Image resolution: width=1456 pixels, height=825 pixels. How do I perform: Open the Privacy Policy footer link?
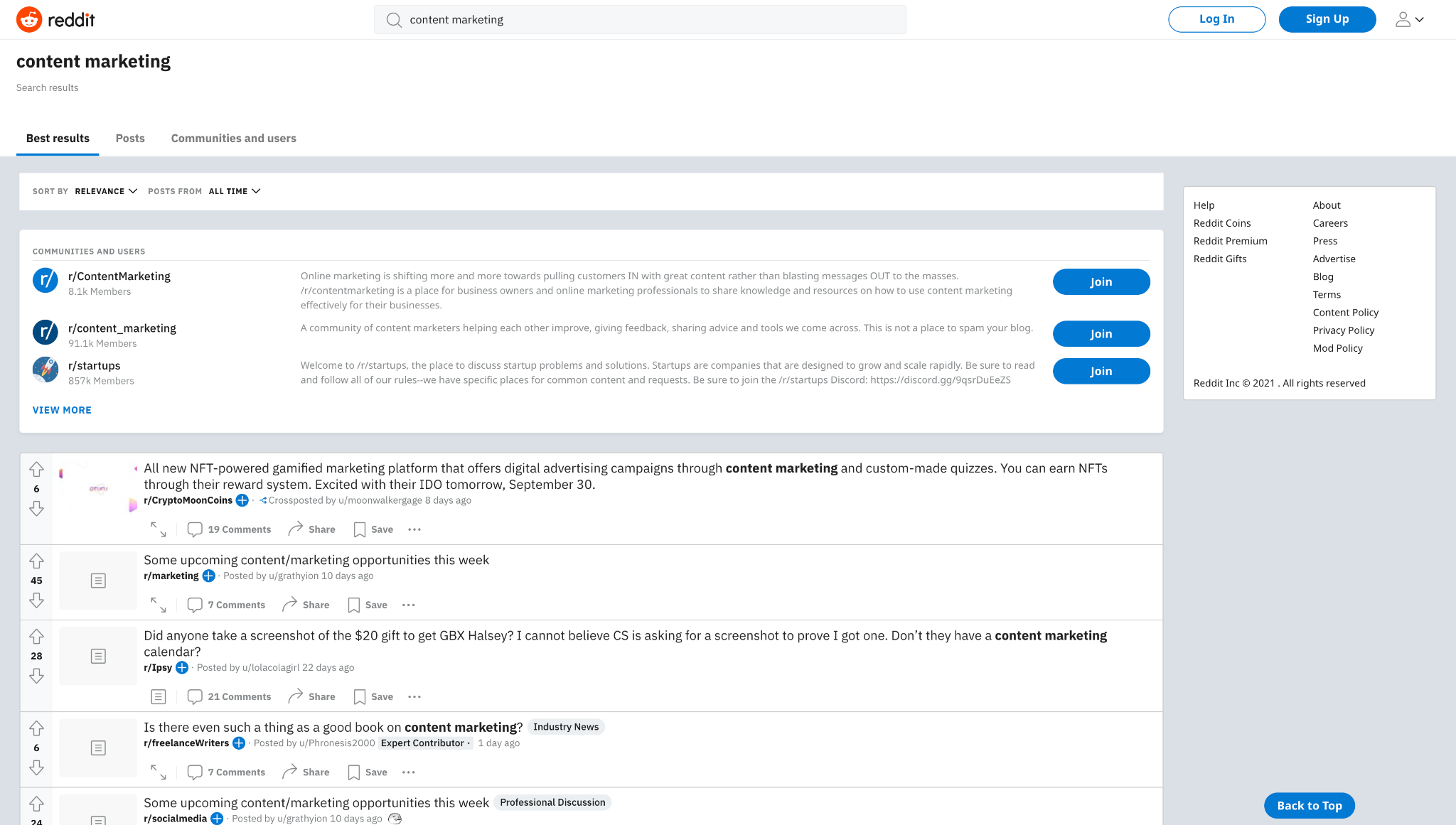[1343, 330]
